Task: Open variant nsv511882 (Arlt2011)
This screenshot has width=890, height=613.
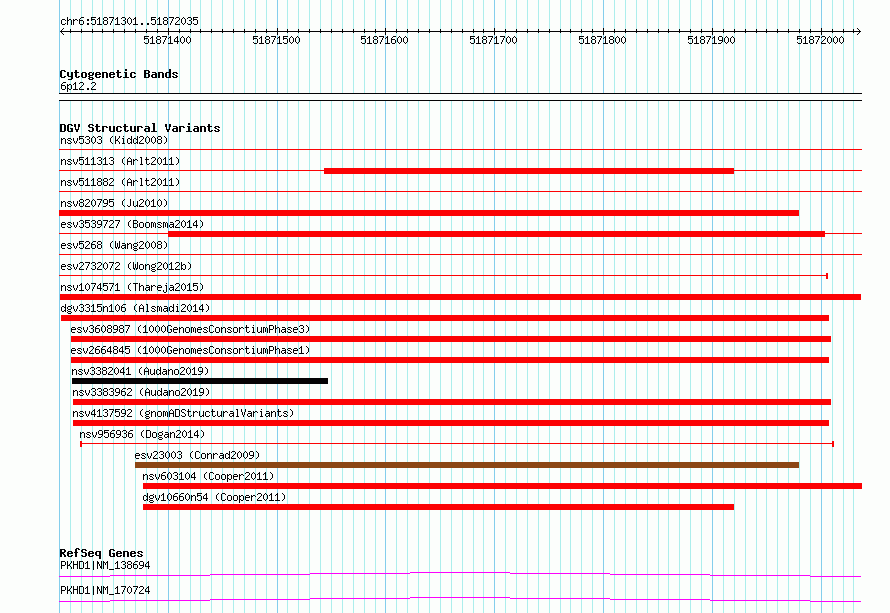Action: point(120,182)
